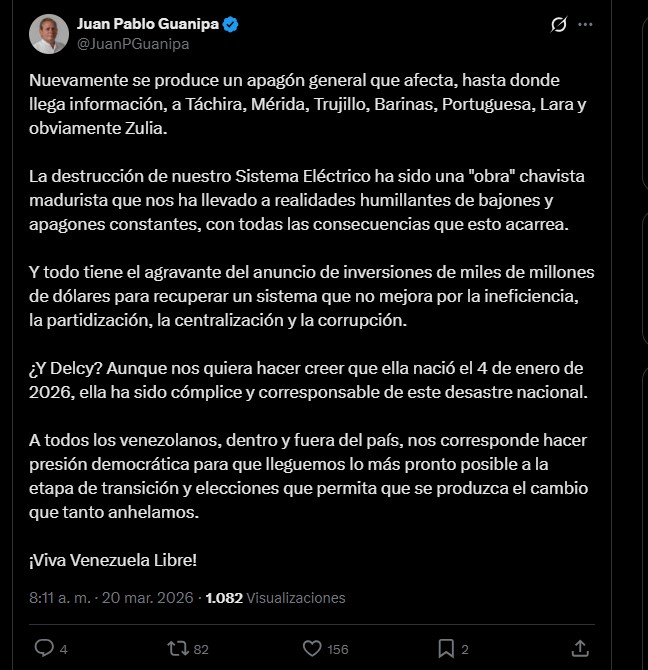Open Juan Pablo Guanipa's profile picture
The image size is (648, 670).
(x=48, y=34)
